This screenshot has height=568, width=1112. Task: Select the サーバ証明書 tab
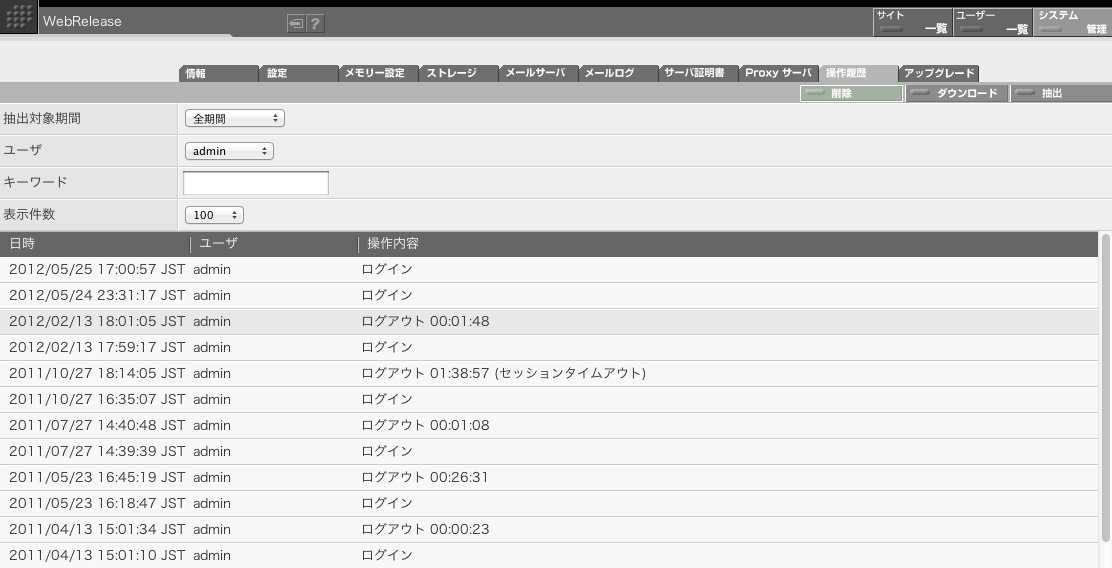(698, 74)
